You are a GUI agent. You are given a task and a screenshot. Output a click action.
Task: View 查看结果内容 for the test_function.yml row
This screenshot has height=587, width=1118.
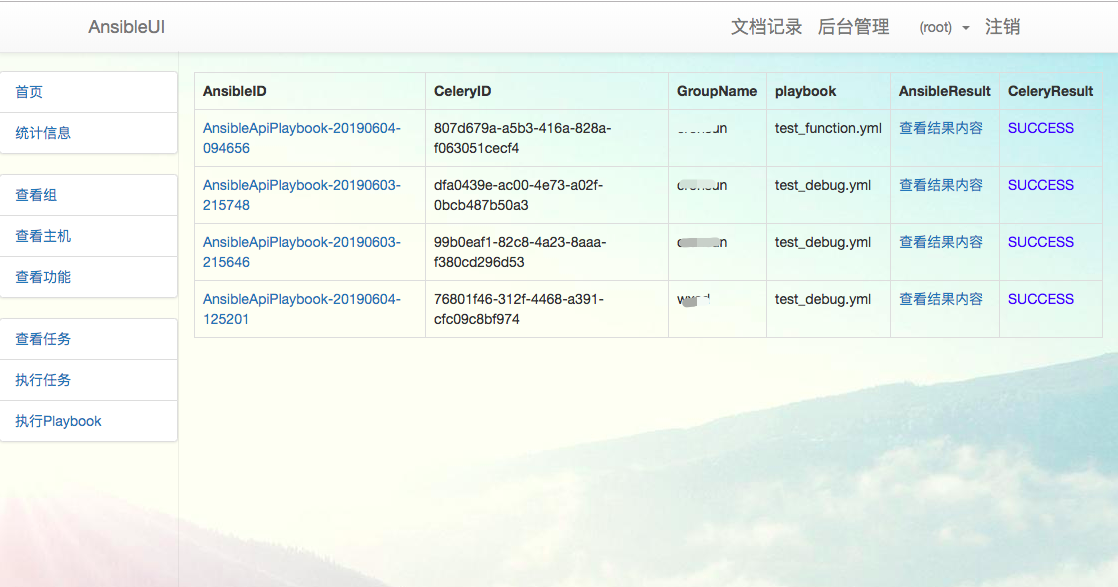[x=940, y=128]
